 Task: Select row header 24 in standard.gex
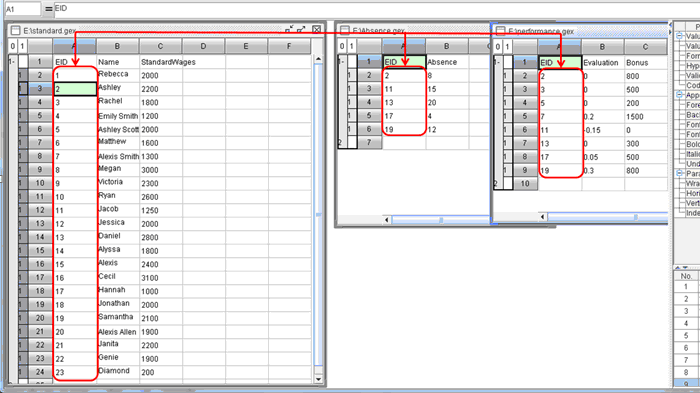click(x=40, y=372)
